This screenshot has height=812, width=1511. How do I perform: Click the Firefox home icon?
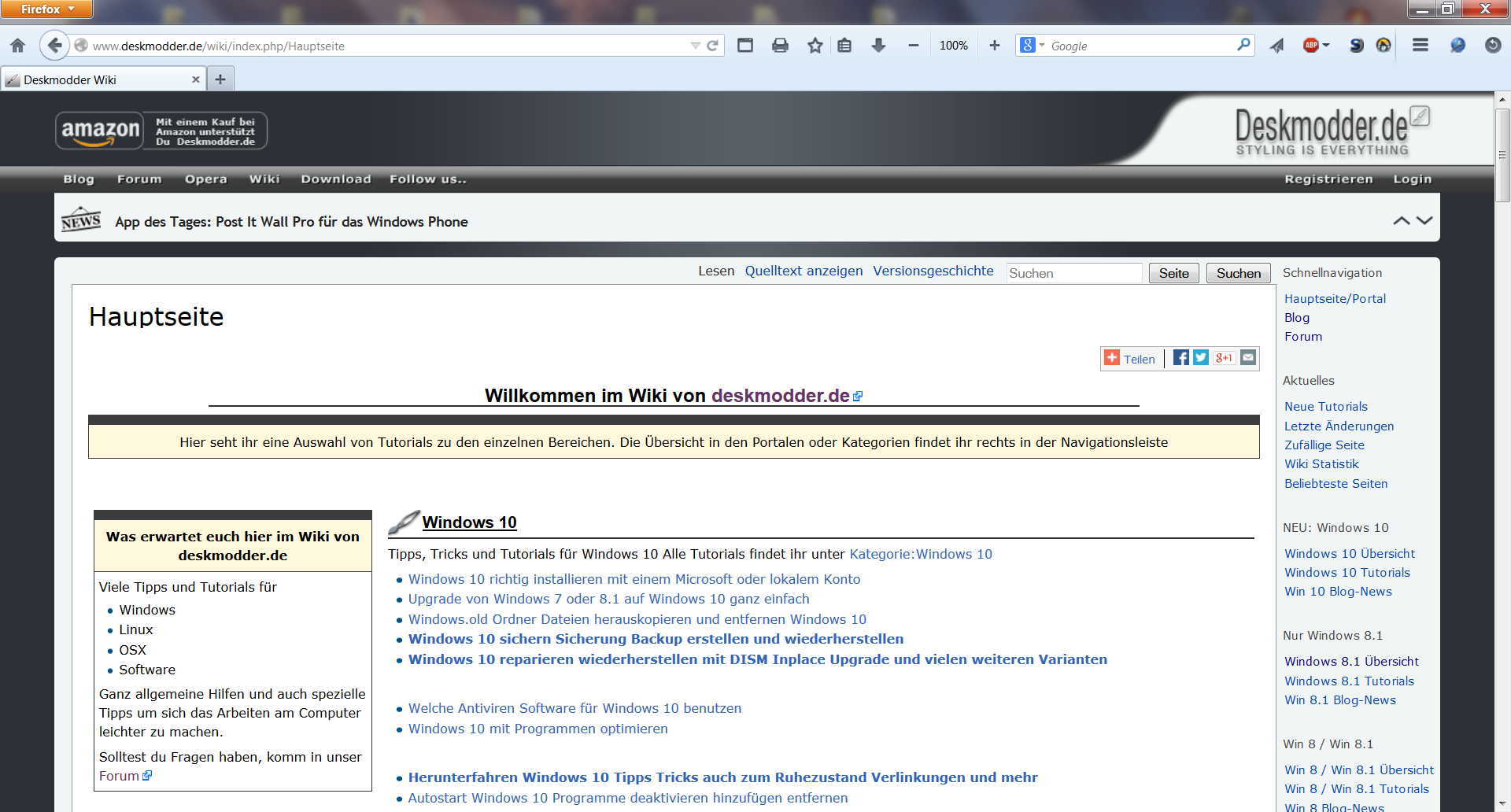tap(17, 46)
